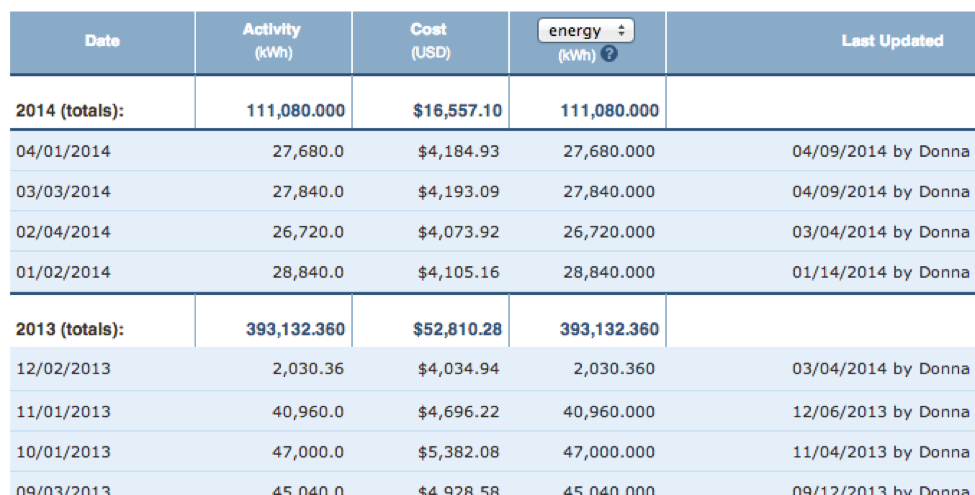The image size is (975, 495).
Task: Click the 12/02/2013 date entry
Action: pos(64,369)
